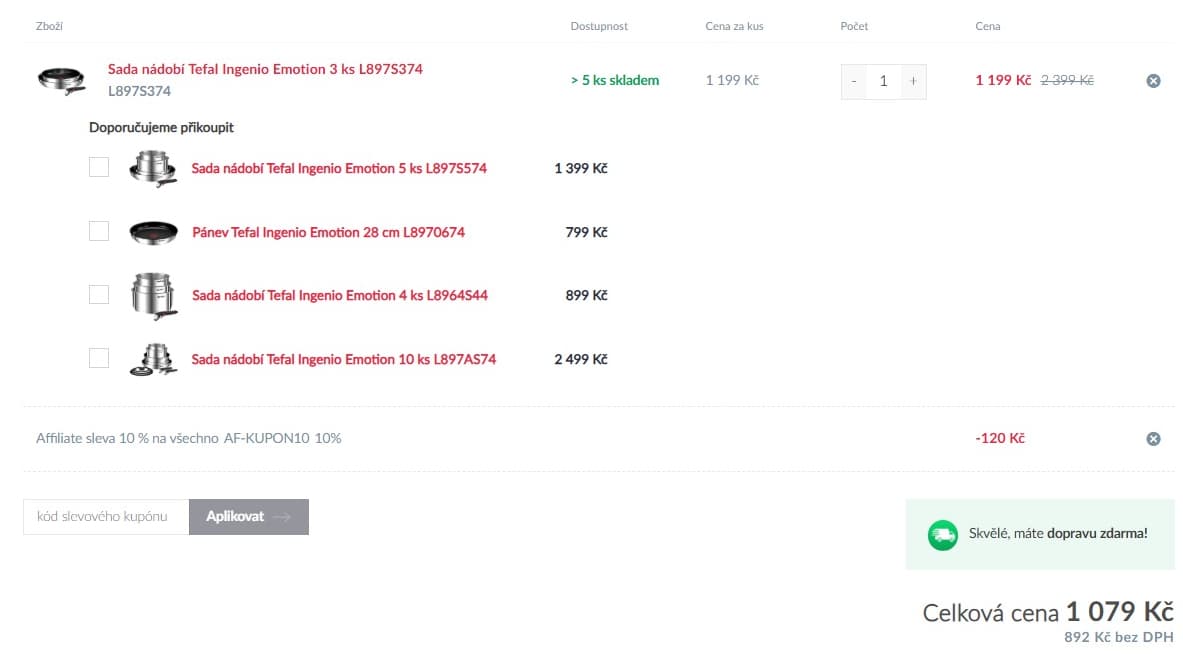The height and width of the screenshot is (664, 1183).
Task: Open Sada nádobí Tefal Ingenio Emotion 5 ks link
Action: pyautogui.click(x=339, y=168)
